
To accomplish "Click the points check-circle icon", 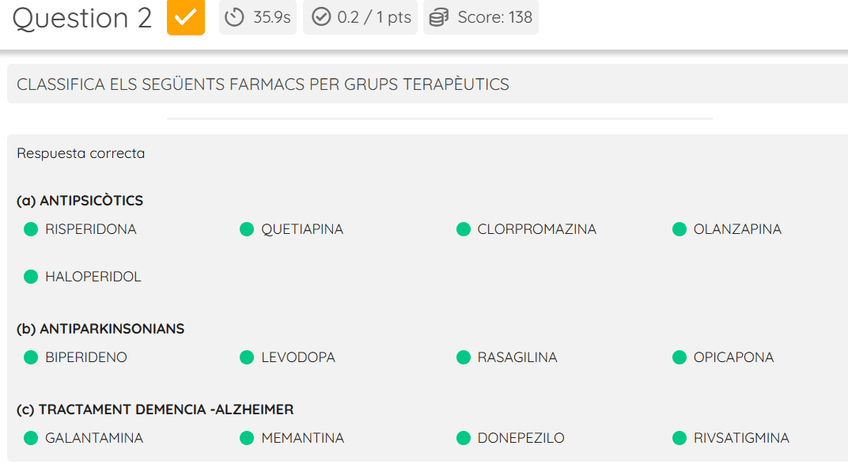I will click(321, 18).
